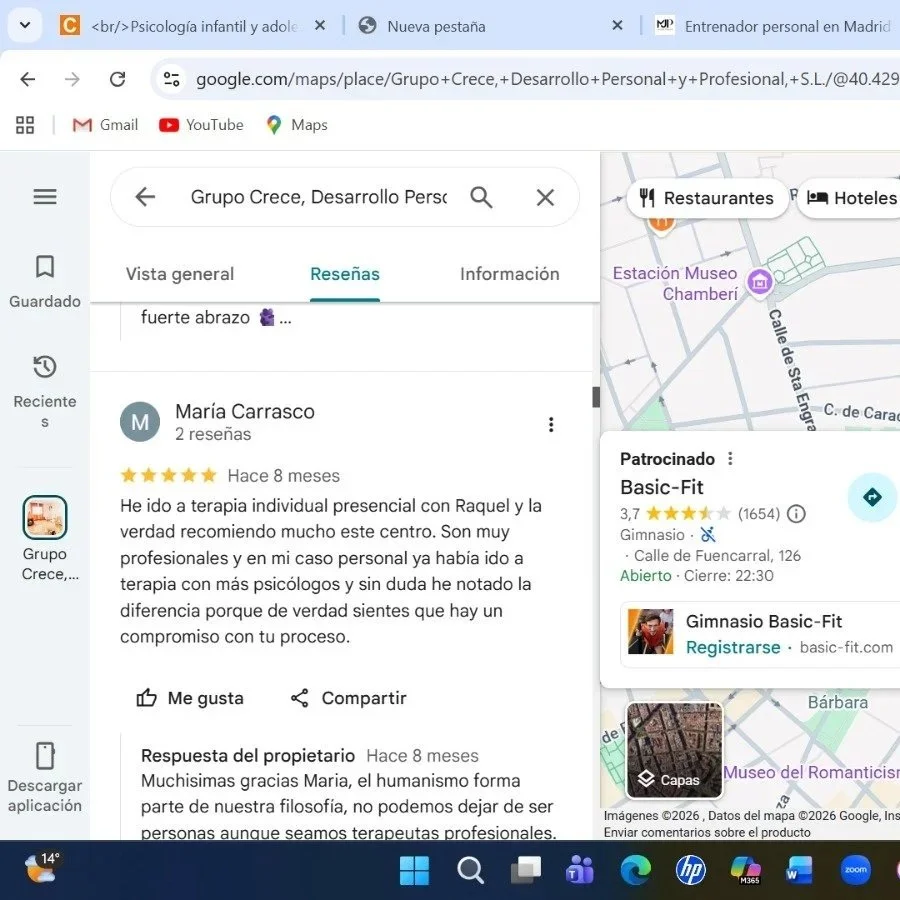This screenshot has height=900, width=900.
Task: Click the Estación Museo Chamberí map pin
Action: pos(760,281)
